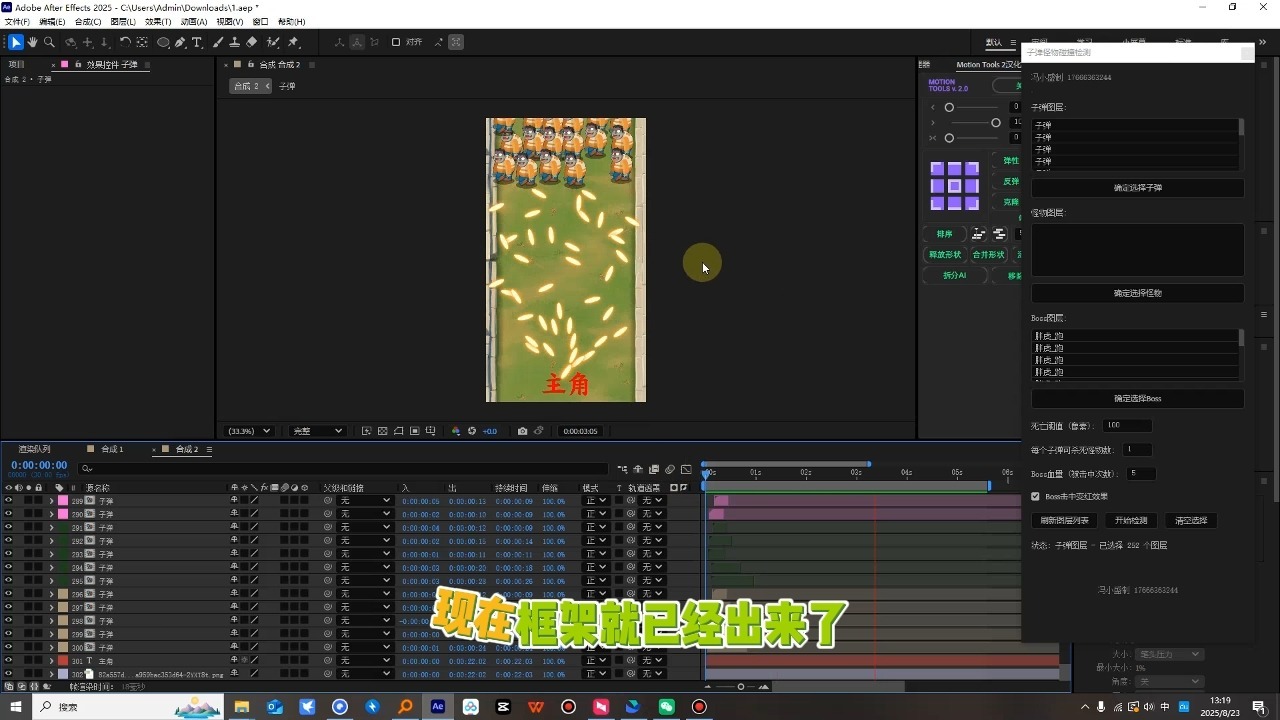Screen dimensions: 1280x720
Task: Click the 死亡阈值 input field showing 100
Action: [1127, 426]
